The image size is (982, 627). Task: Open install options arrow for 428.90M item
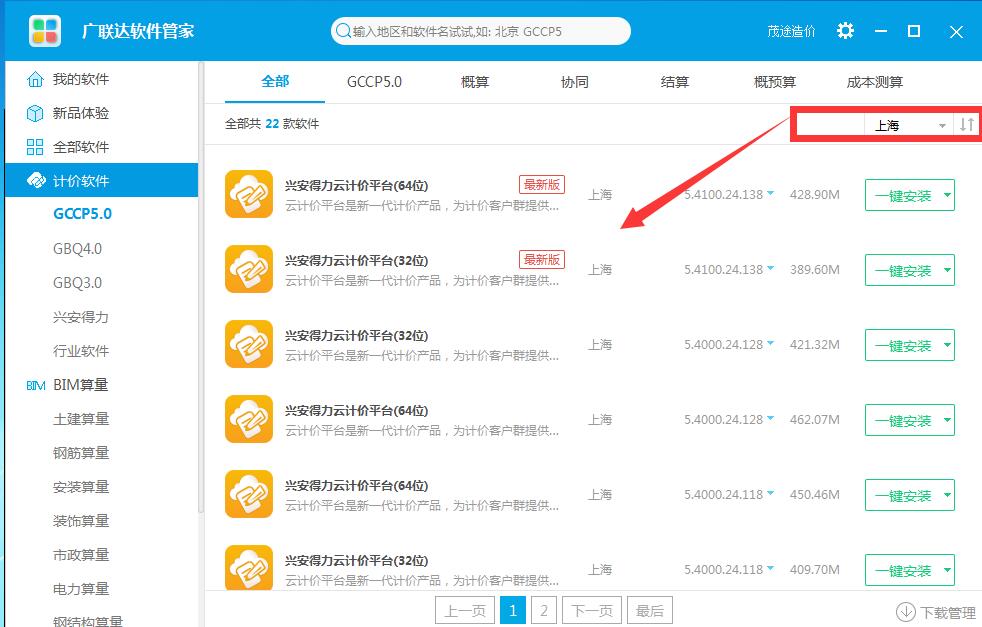tap(947, 195)
